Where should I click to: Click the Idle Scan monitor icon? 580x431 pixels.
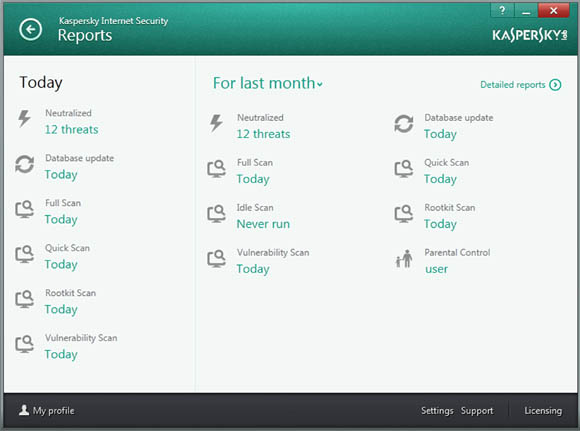click(216, 213)
